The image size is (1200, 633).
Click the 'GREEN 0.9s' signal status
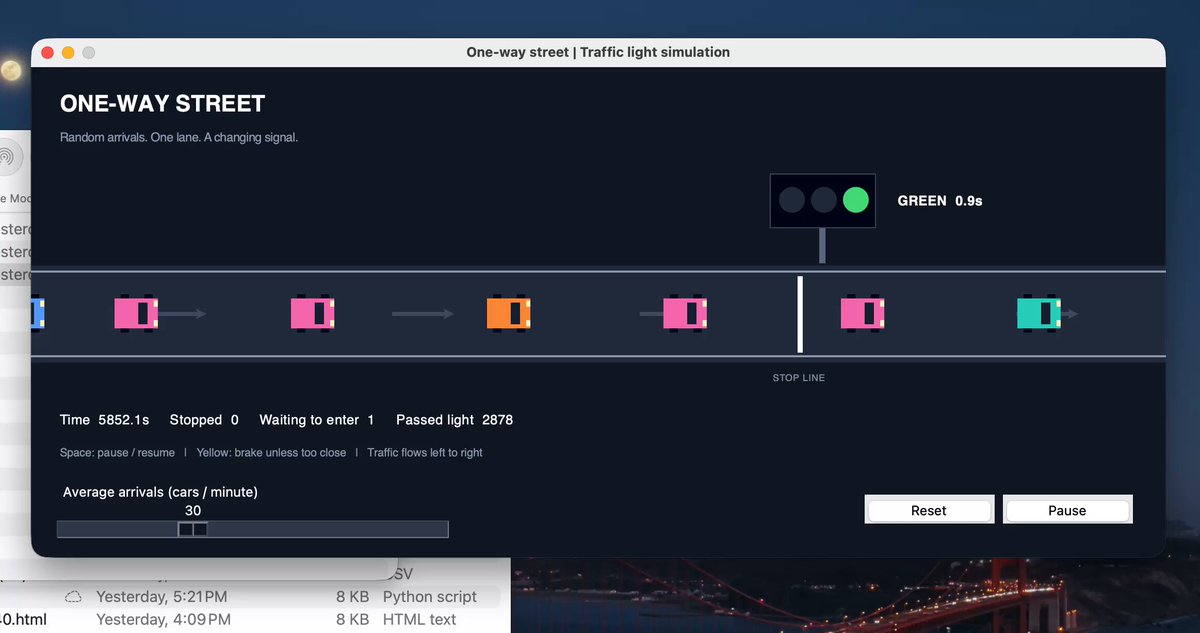click(x=940, y=201)
